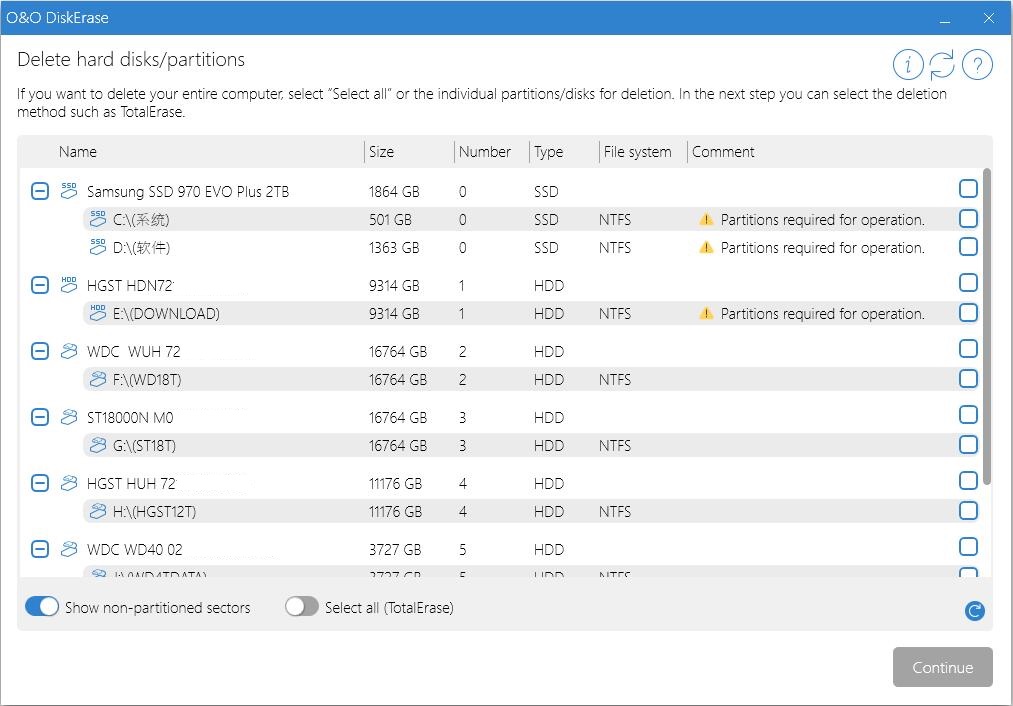The height and width of the screenshot is (706, 1013).
Task: Click the Comment column header
Action: [723, 151]
